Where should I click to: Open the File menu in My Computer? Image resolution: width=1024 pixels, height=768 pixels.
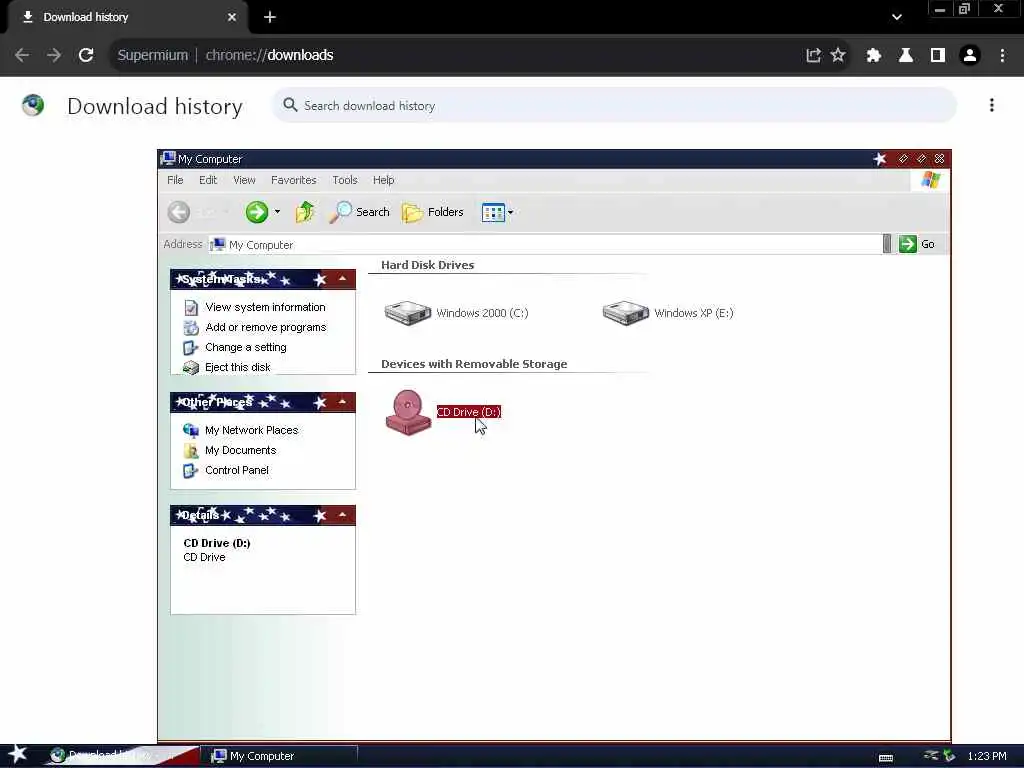(x=175, y=180)
